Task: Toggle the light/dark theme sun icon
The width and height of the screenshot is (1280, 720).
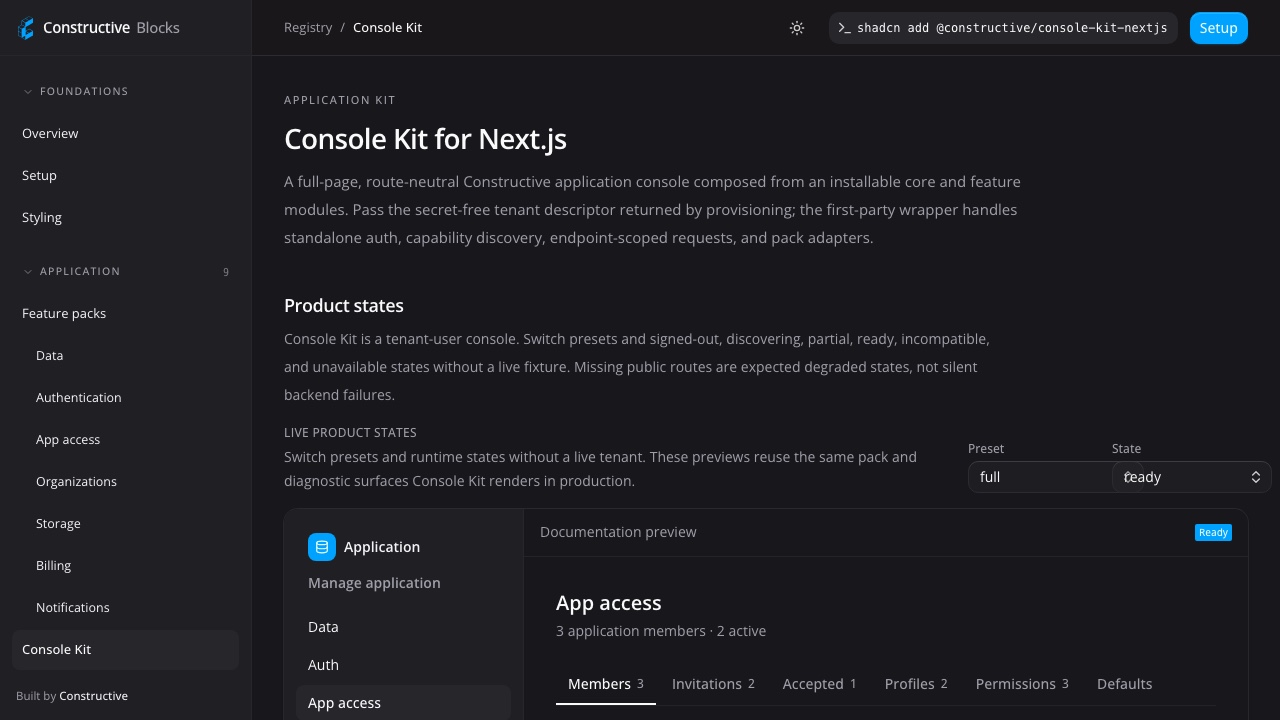Action: click(797, 28)
